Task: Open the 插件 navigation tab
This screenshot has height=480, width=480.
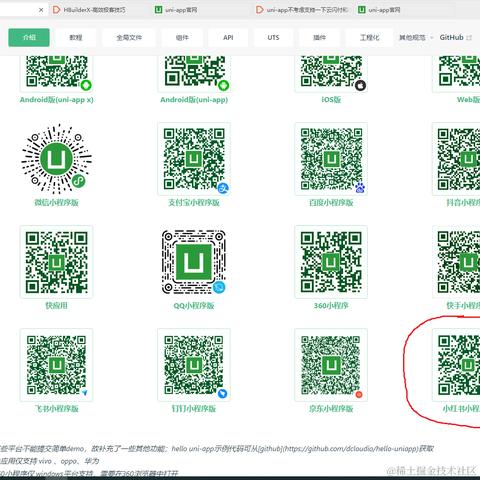Action: pos(319,37)
